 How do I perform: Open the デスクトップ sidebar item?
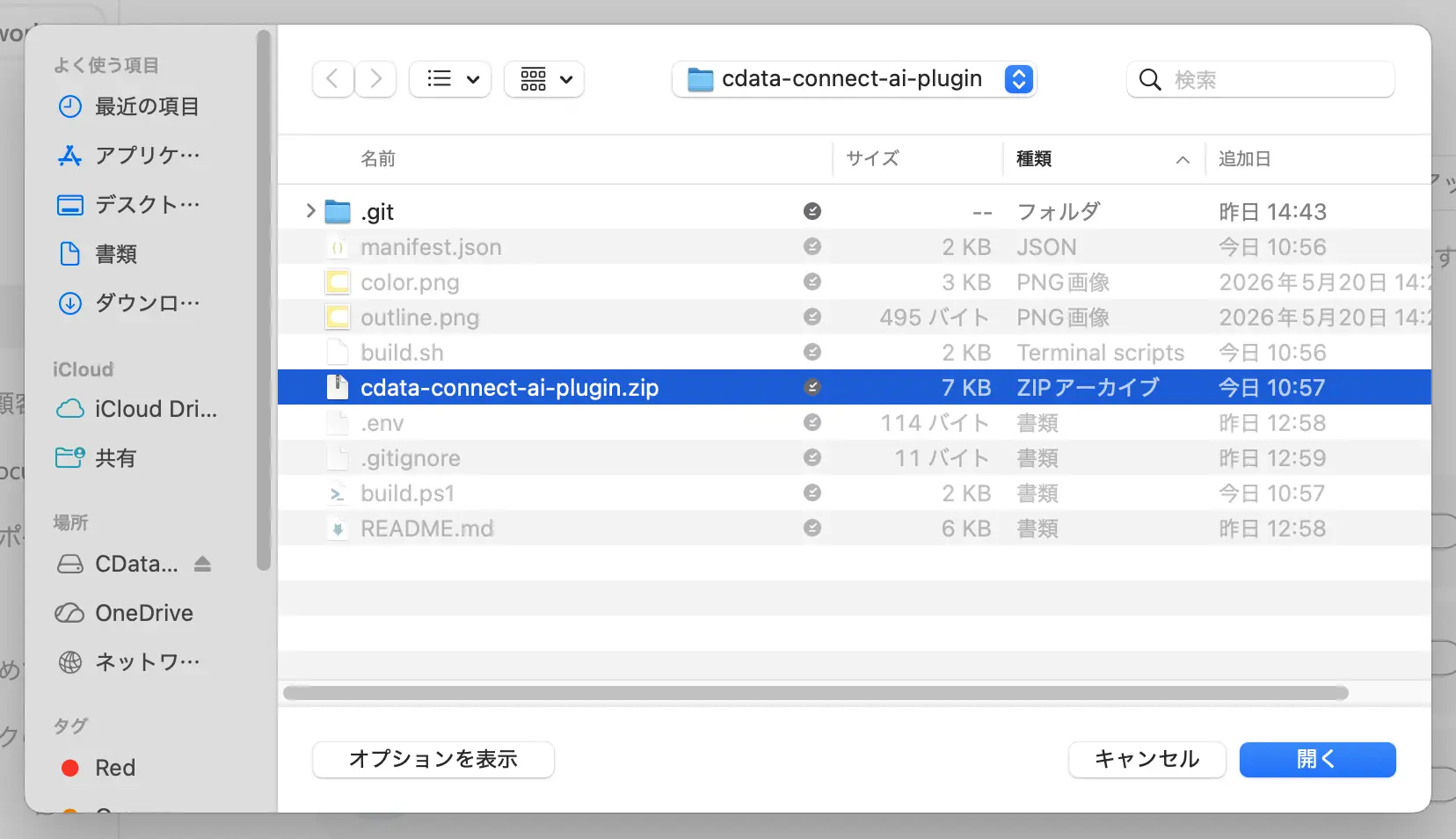pyautogui.click(x=148, y=205)
